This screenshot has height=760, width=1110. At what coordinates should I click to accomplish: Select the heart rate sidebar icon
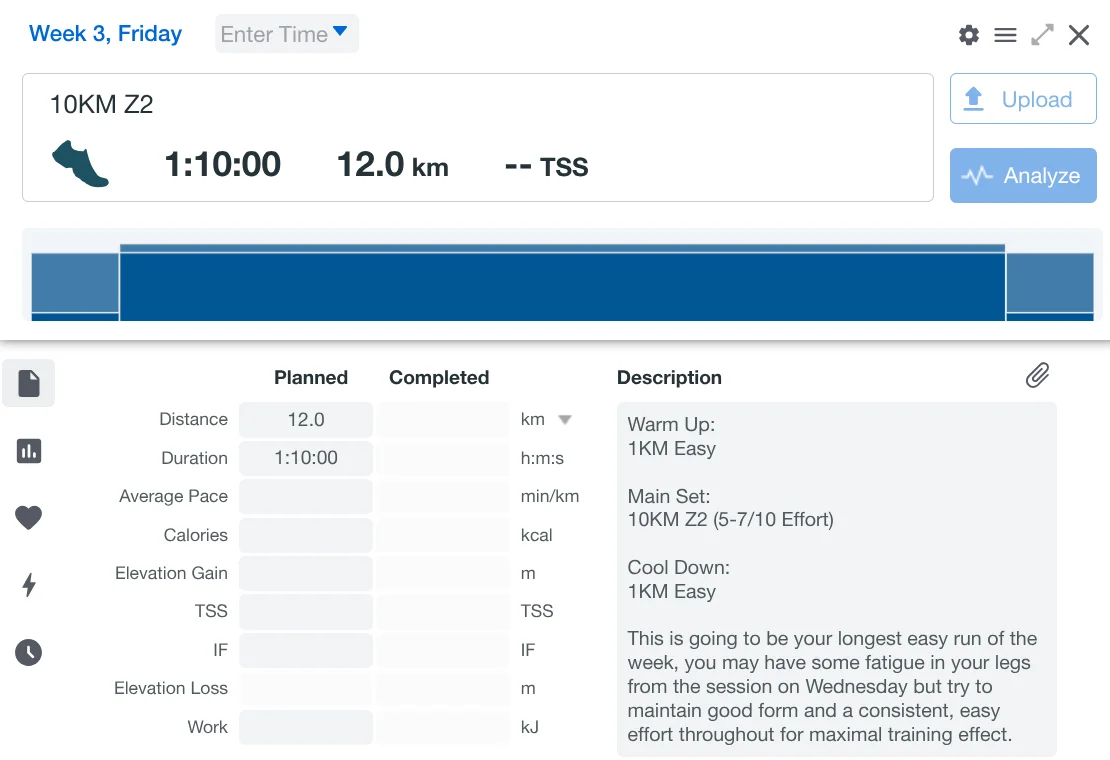pyautogui.click(x=29, y=518)
